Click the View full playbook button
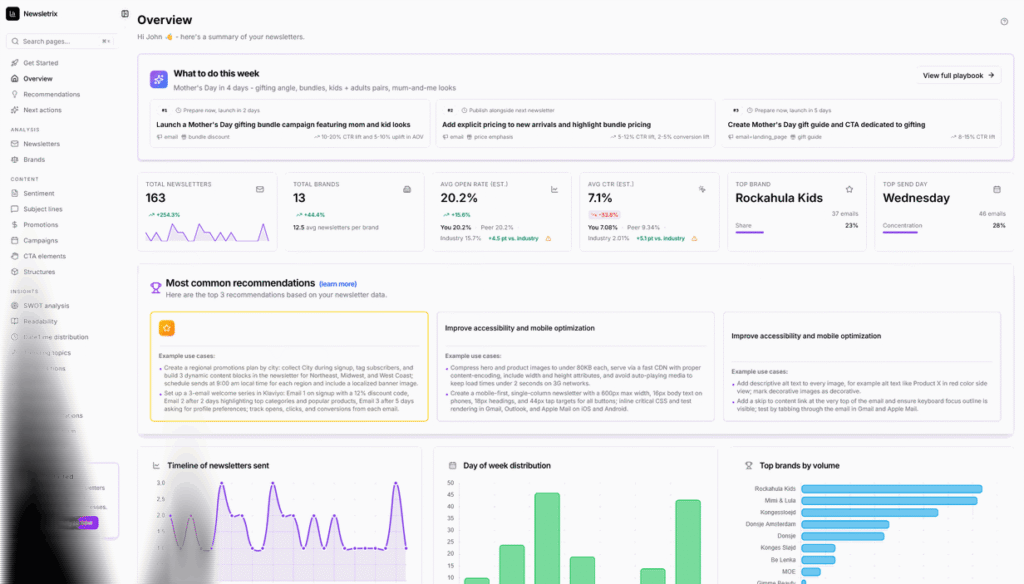 pos(958,76)
